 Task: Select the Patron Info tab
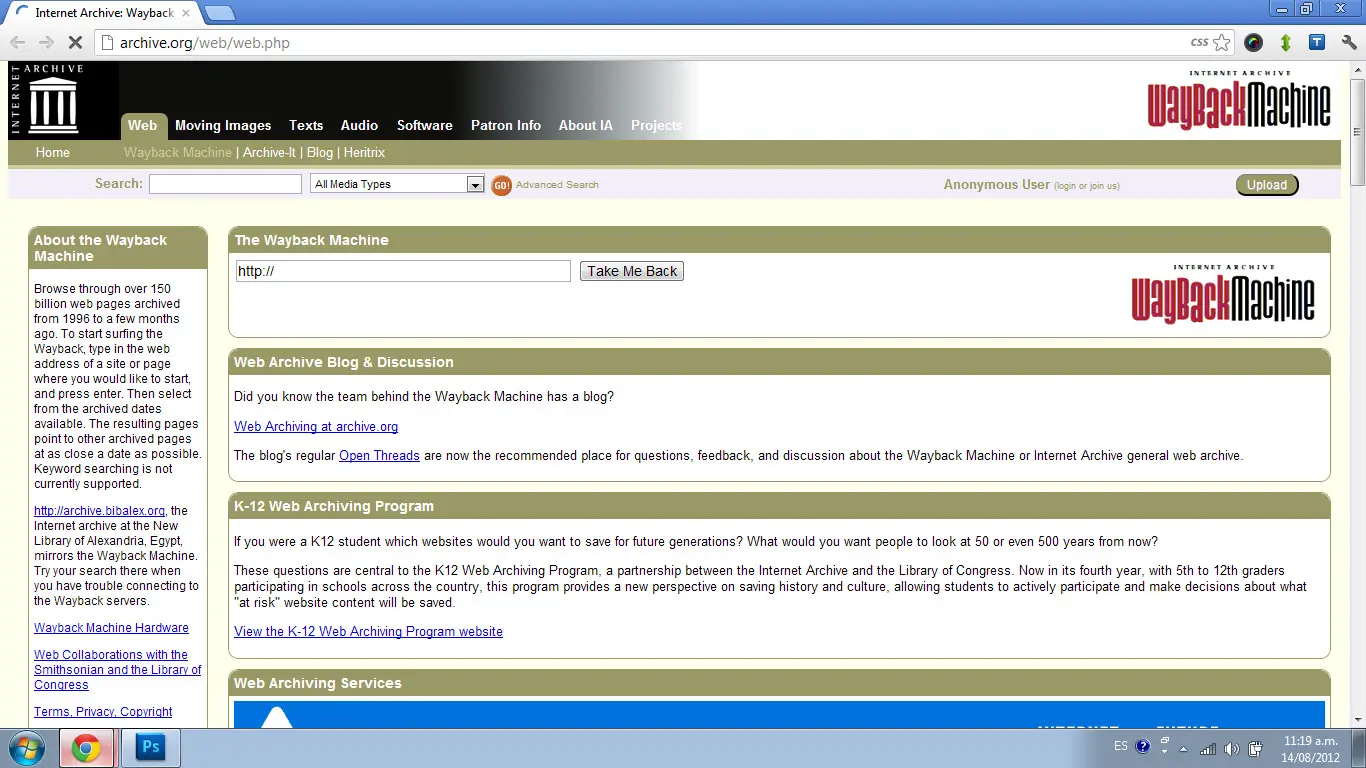[506, 126]
